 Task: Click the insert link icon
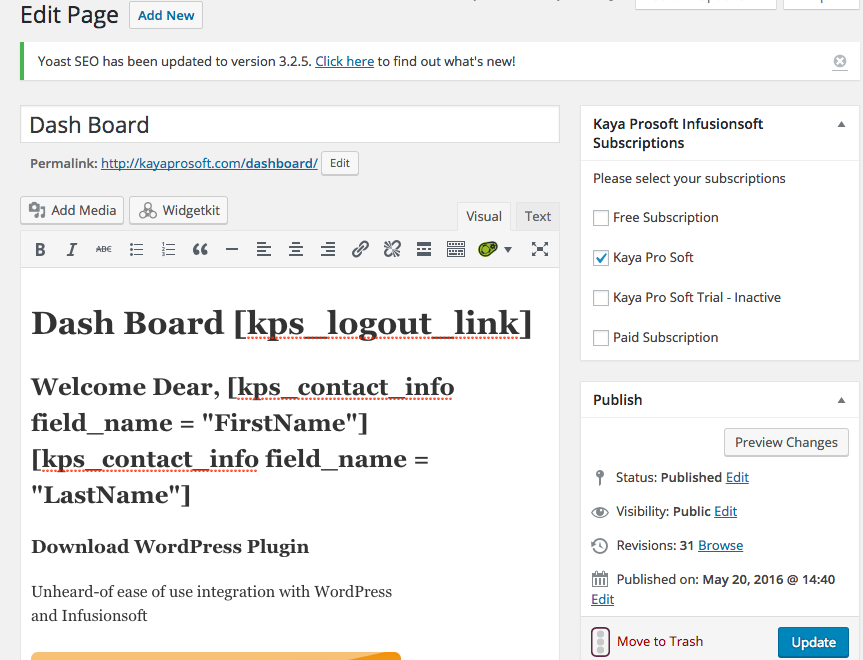360,250
